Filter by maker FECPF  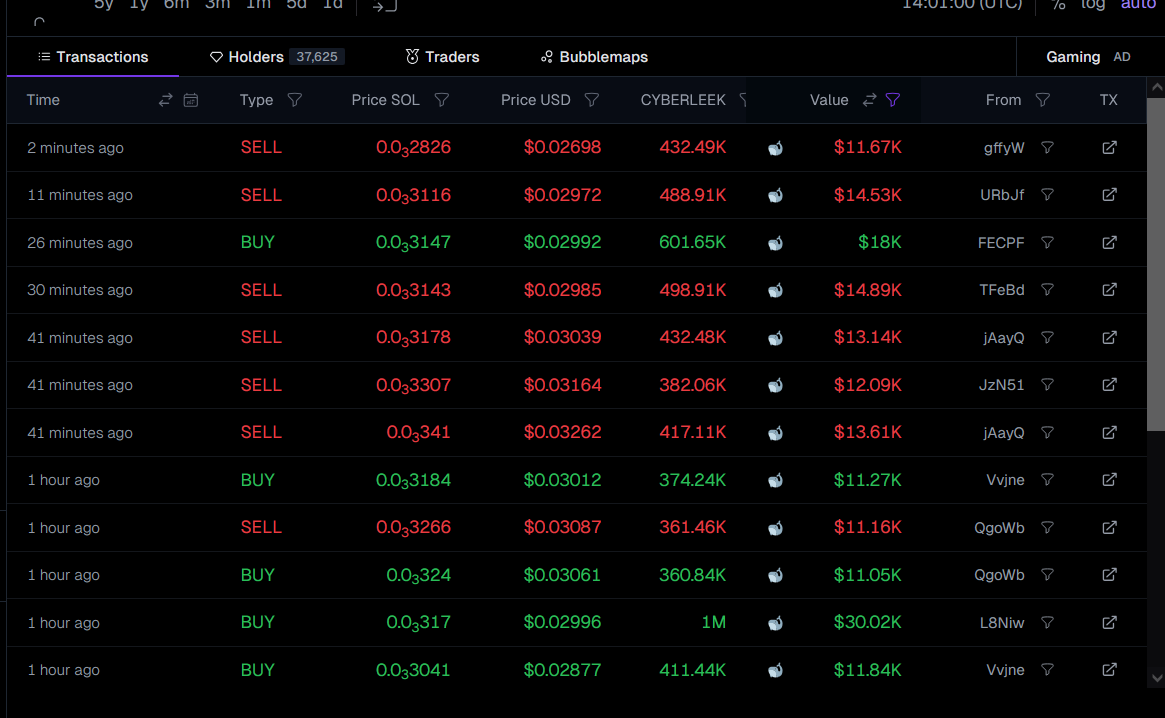click(x=1048, y=242)
